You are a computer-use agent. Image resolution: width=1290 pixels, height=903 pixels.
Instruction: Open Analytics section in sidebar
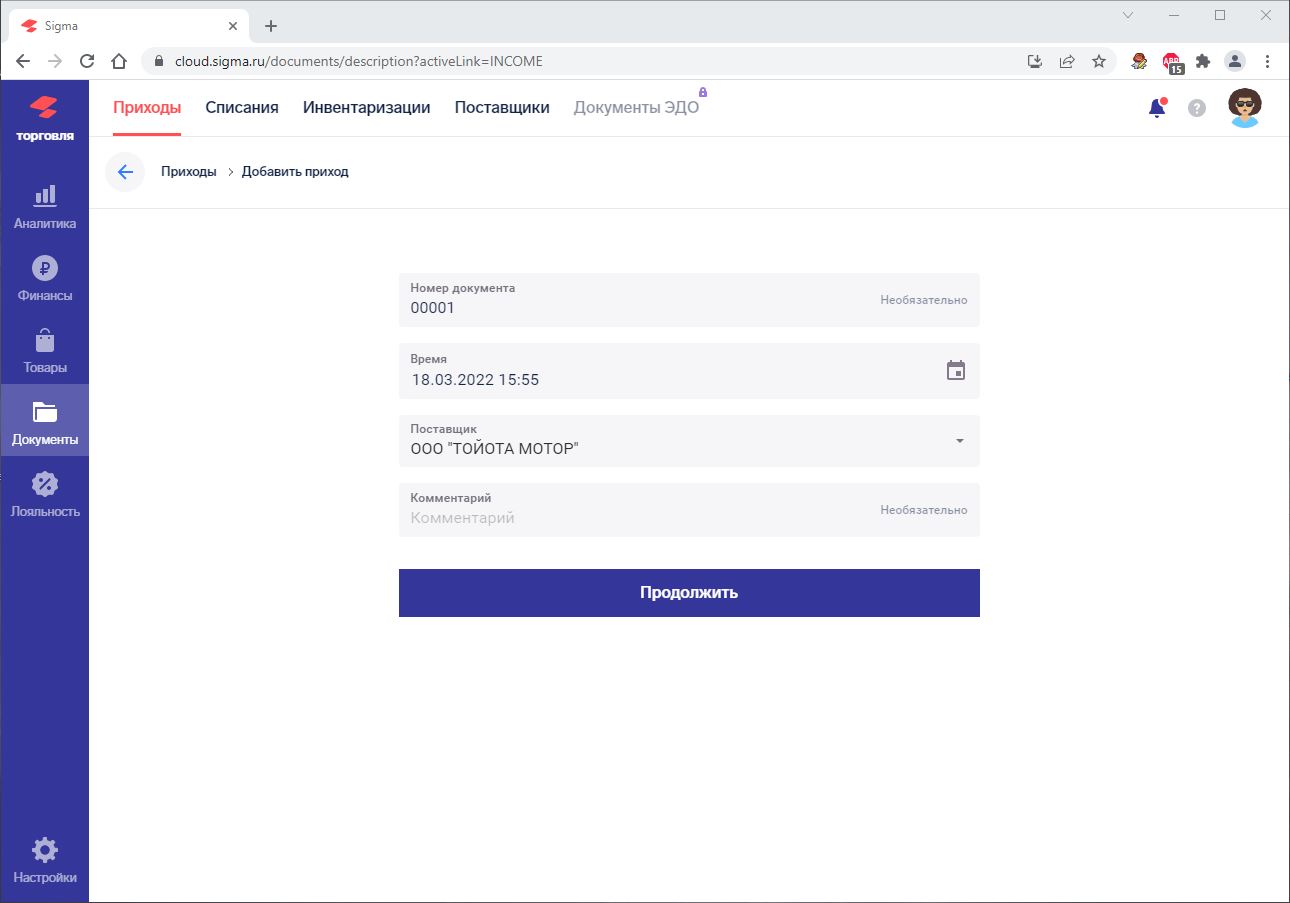pos(45,207)
